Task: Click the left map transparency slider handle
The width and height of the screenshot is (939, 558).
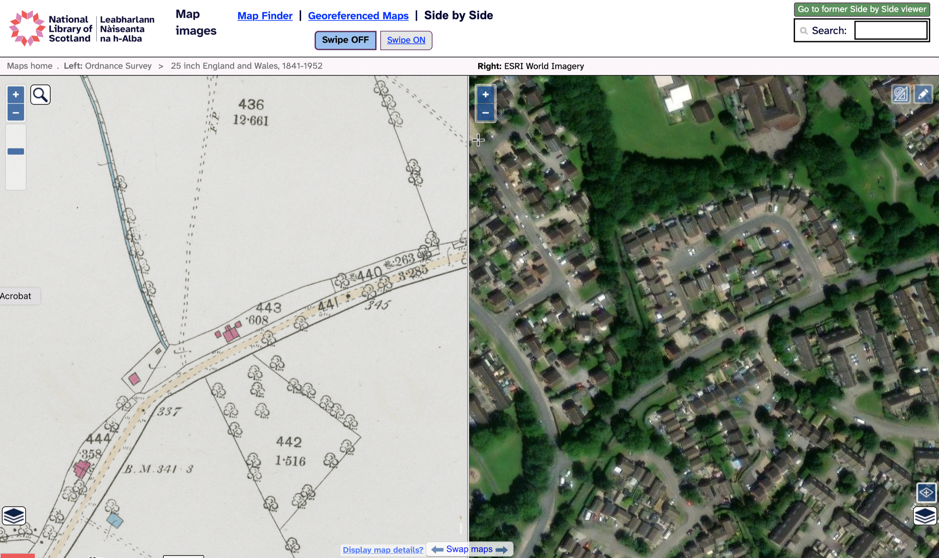Action: (x=16, y=151)
